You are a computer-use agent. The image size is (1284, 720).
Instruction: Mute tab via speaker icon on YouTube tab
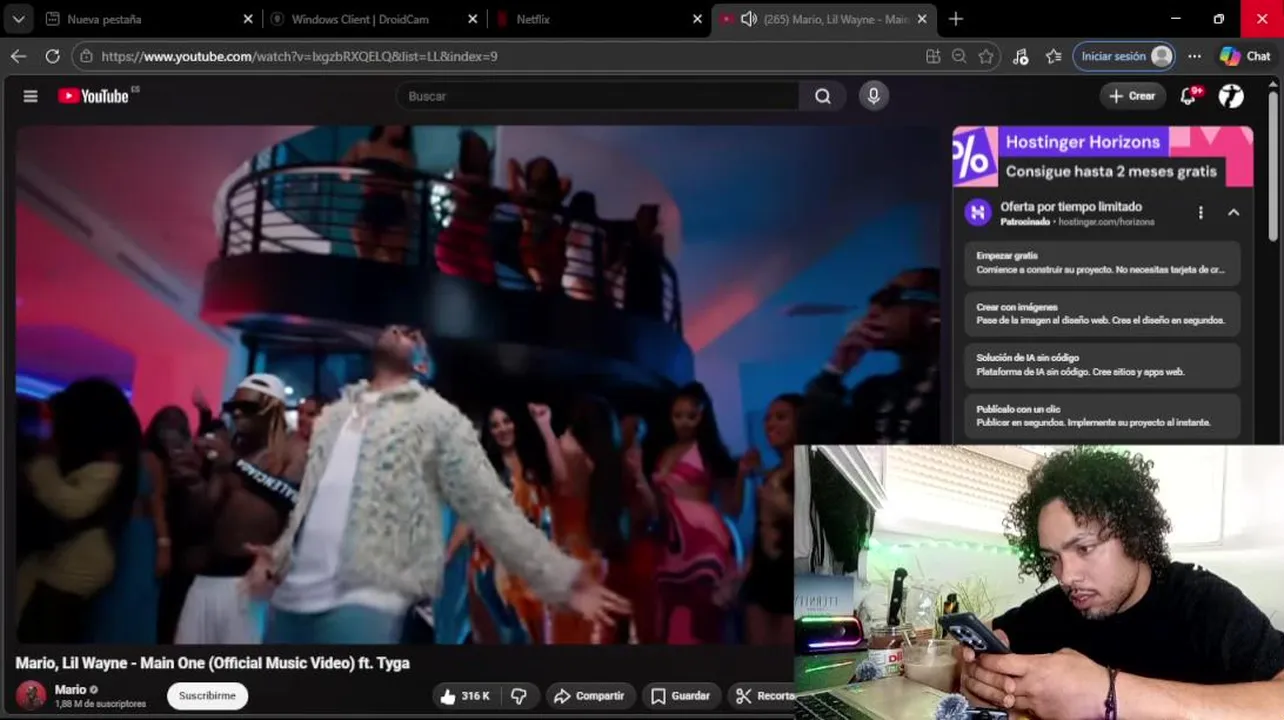tap(748, 19)
